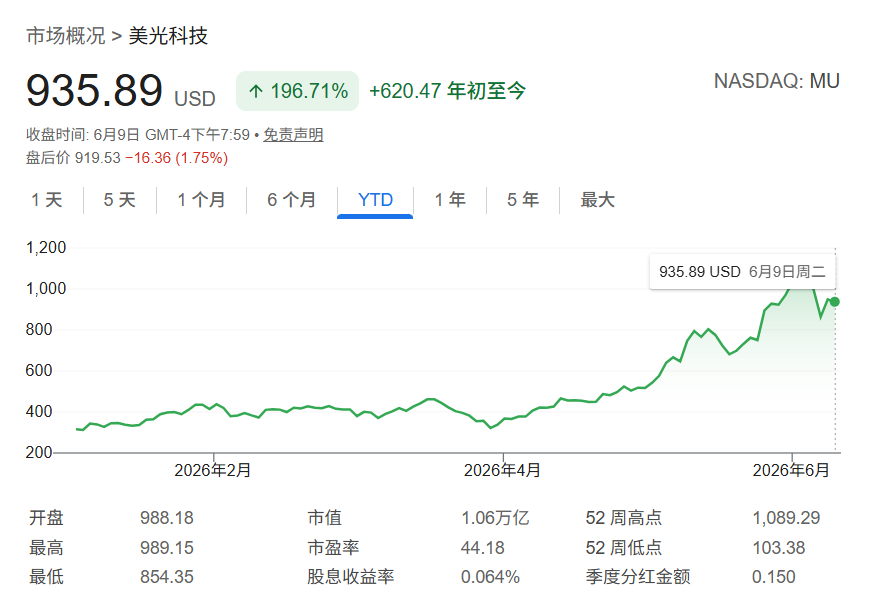The width and height of the screenshot is (877, 605).
Task: Click the 2026年6月 axis label
Action: point(791,470)
